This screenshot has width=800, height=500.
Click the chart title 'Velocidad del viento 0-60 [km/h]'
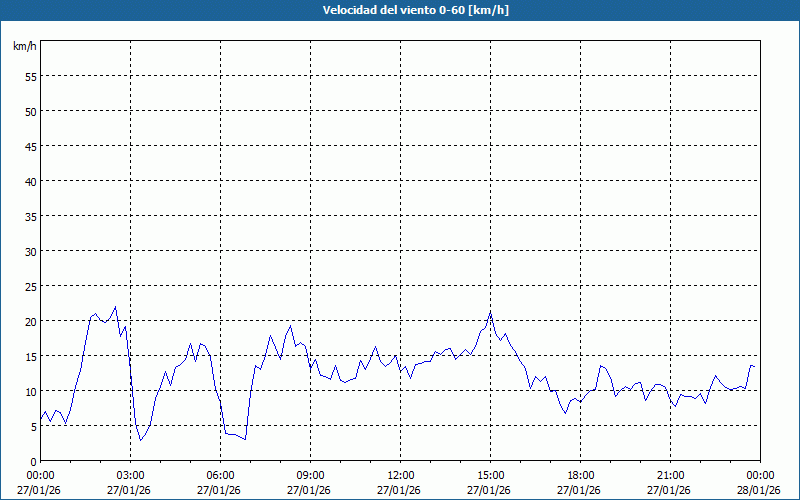click(400, 10)
